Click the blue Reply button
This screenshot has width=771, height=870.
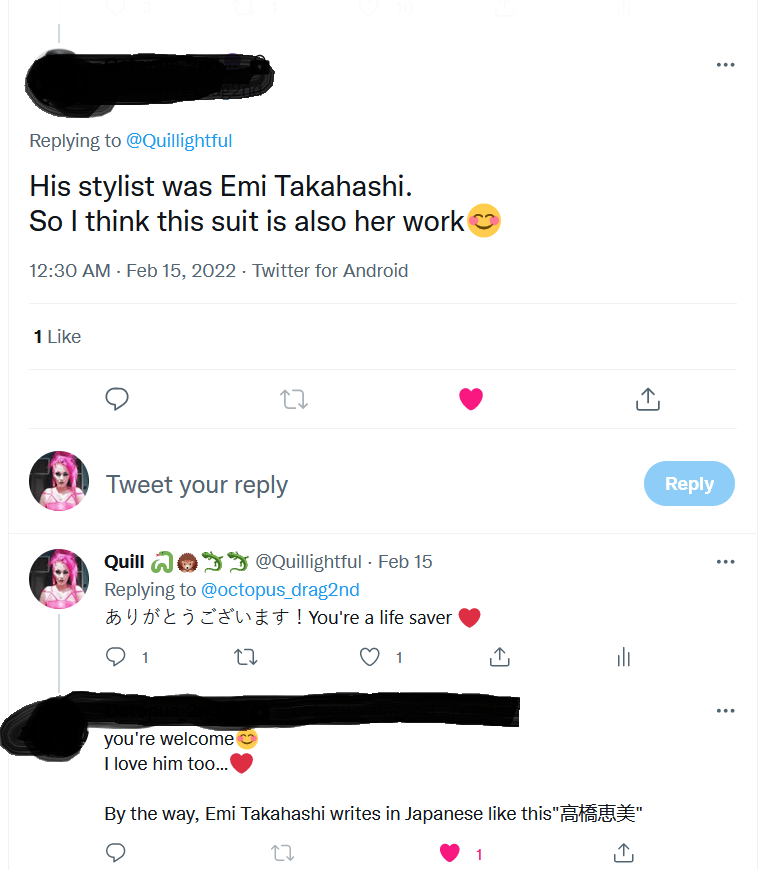coord(689,484)
